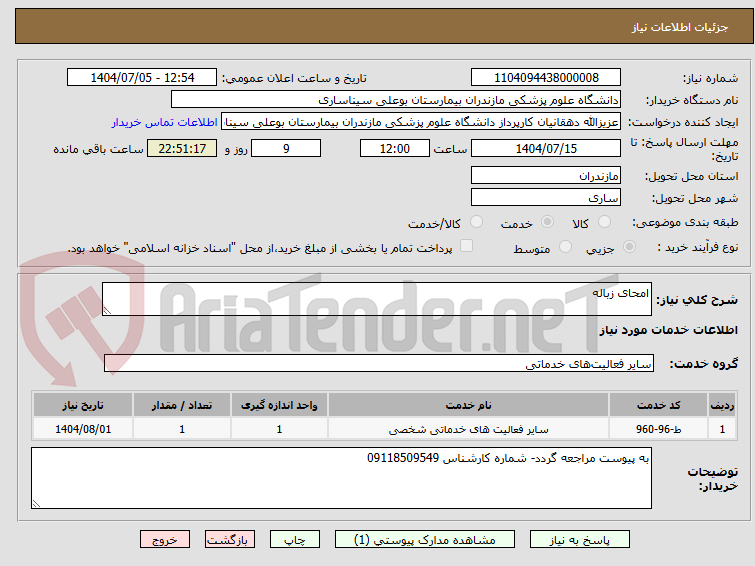Click the نام دستگاه خریدار field
This screenshot has width=755, height=566.
[x=396, y=100]
